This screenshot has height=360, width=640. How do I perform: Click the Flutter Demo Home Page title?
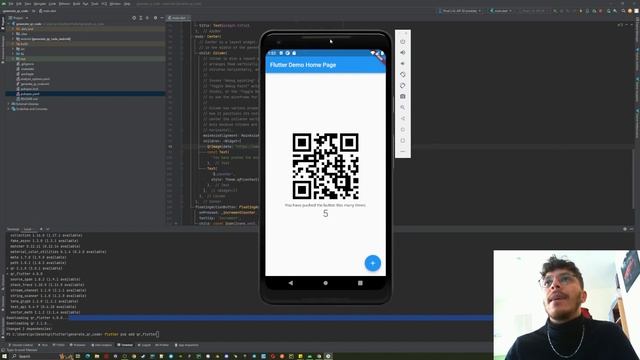click(x=303, y=65)
